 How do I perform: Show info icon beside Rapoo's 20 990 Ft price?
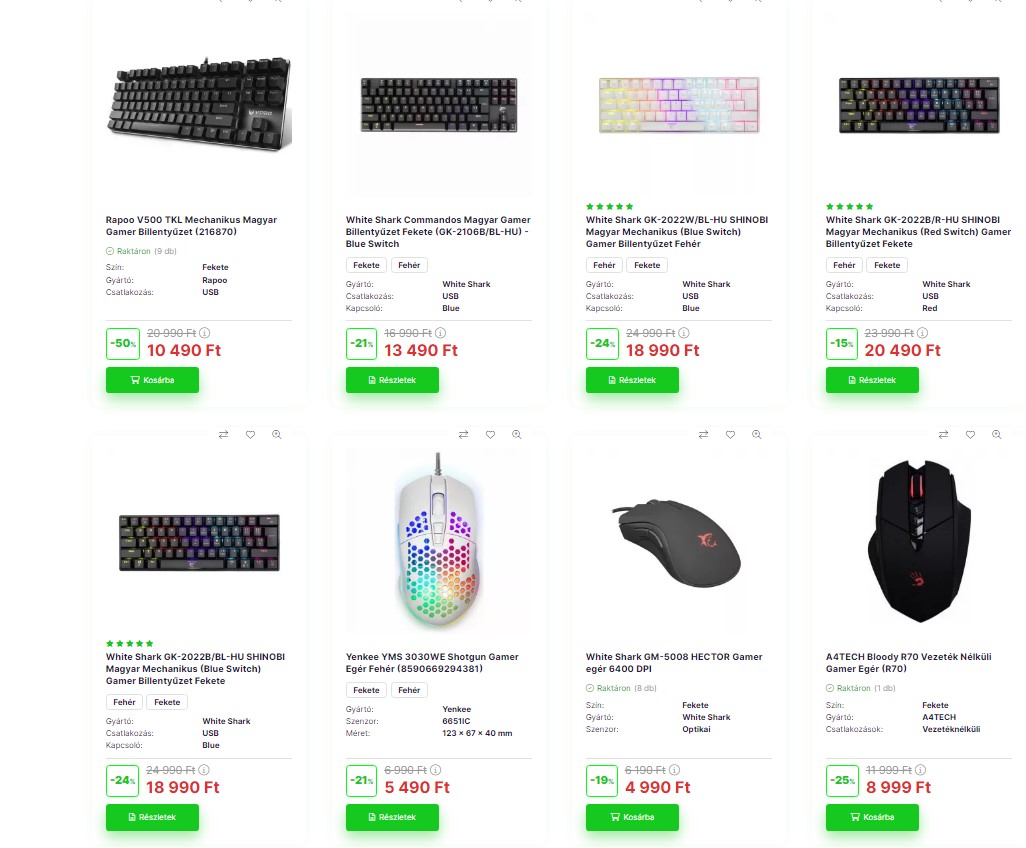[205, 333]
